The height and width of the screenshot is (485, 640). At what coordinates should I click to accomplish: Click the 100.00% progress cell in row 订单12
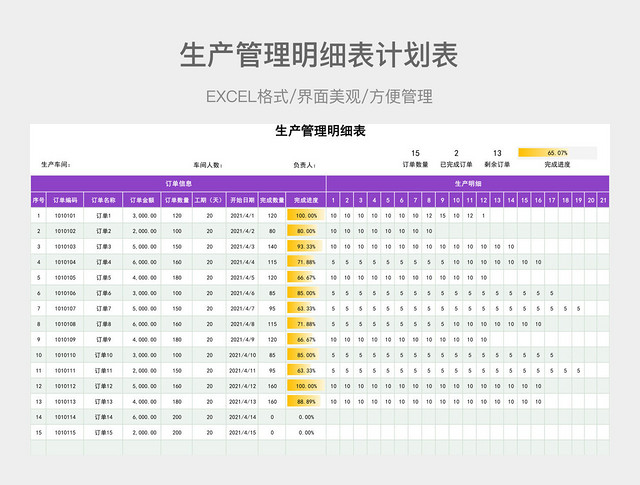tap(306, 386)
